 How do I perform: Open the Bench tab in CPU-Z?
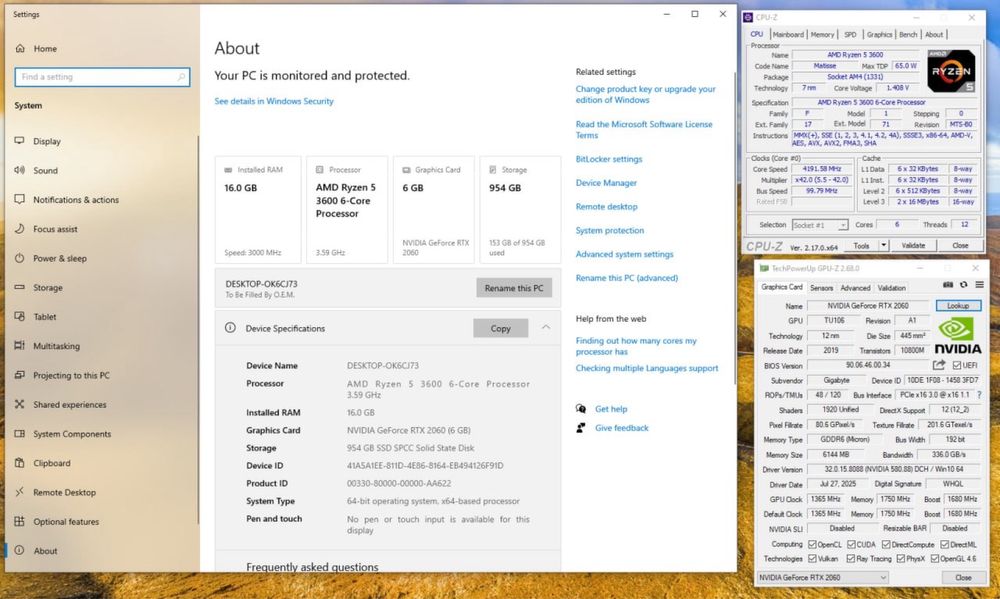click(x=908, y=34)
